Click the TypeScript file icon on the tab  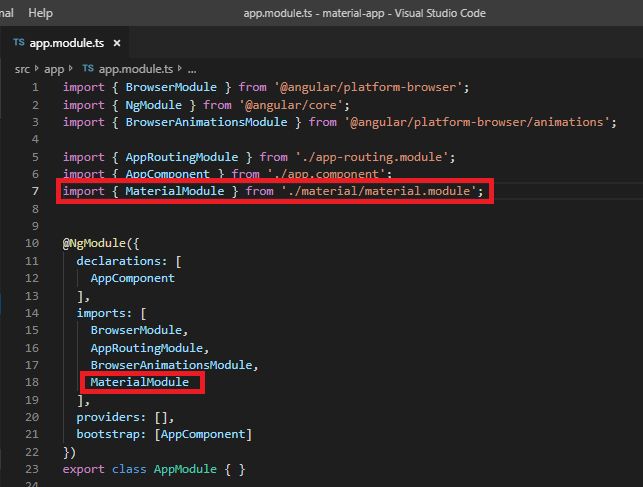point(19,42)
